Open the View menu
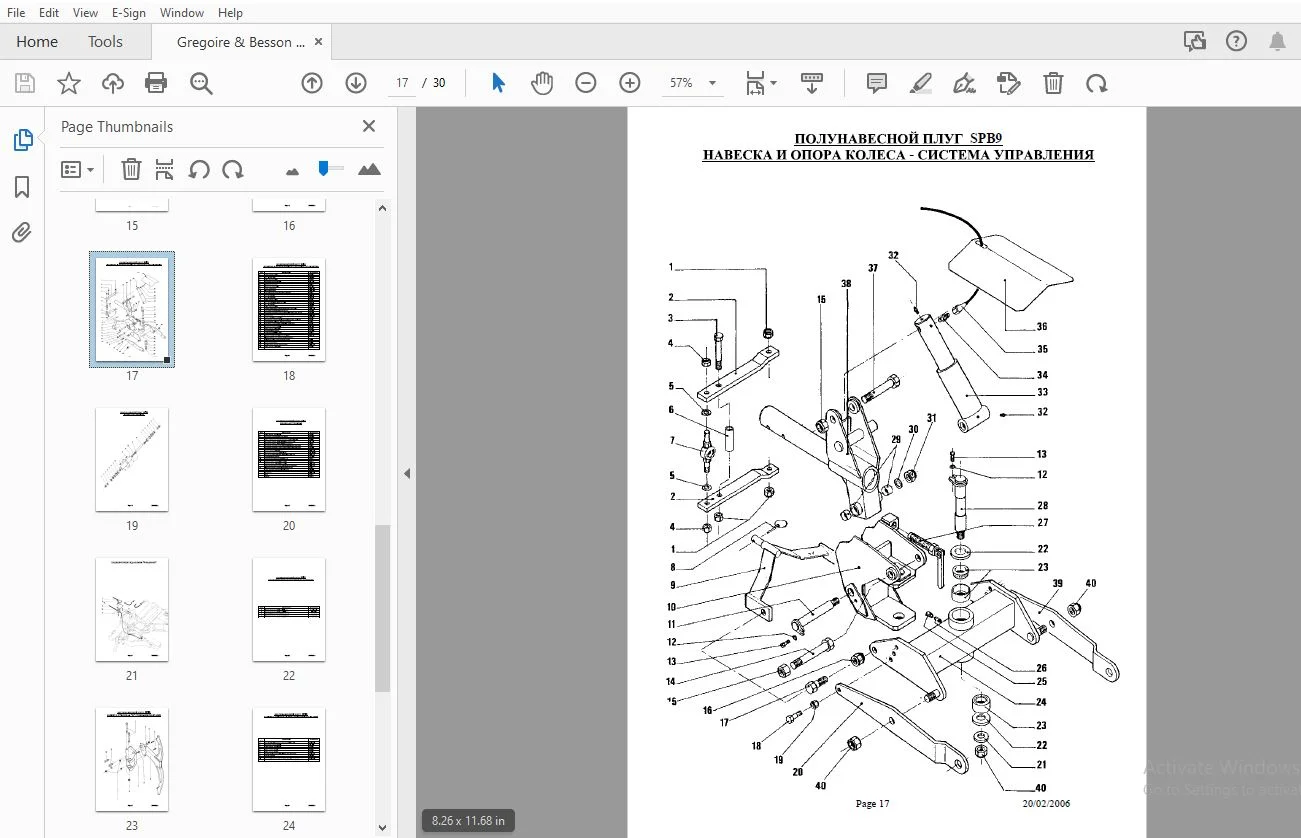Image resolution: width=1301 pixels, height=838 pixels. 85,12
